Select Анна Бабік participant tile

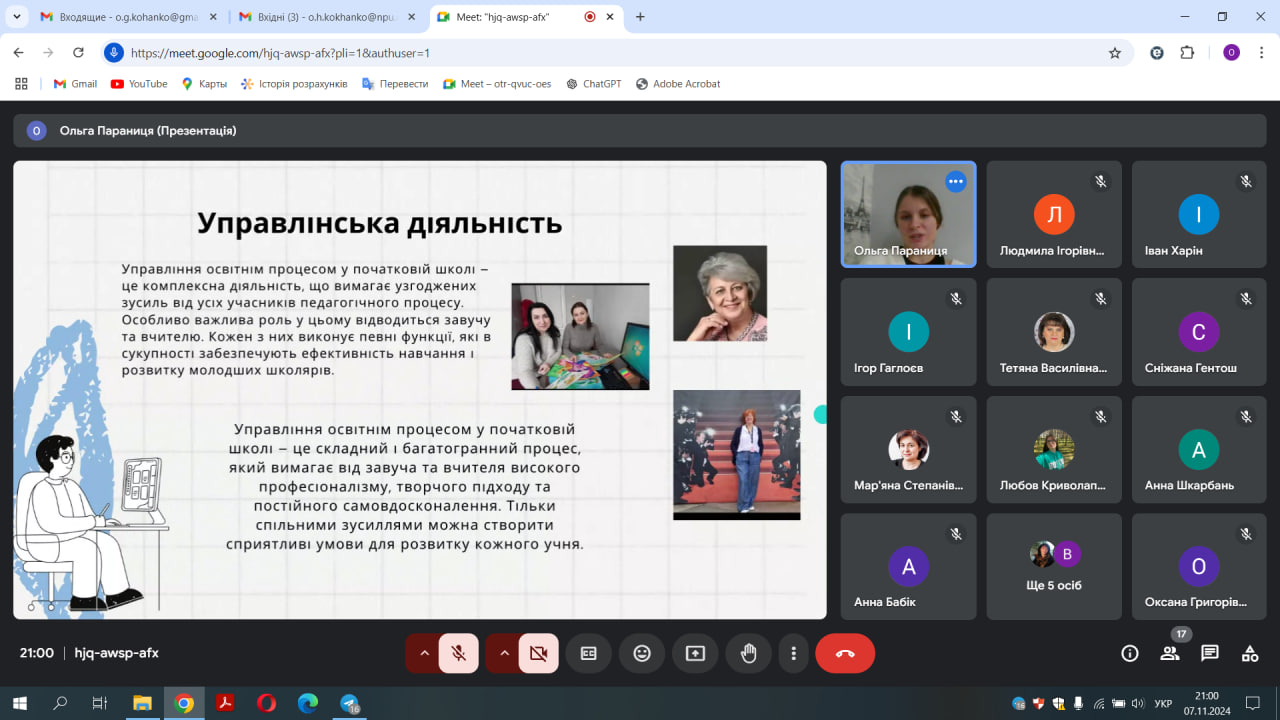point(909,566)
